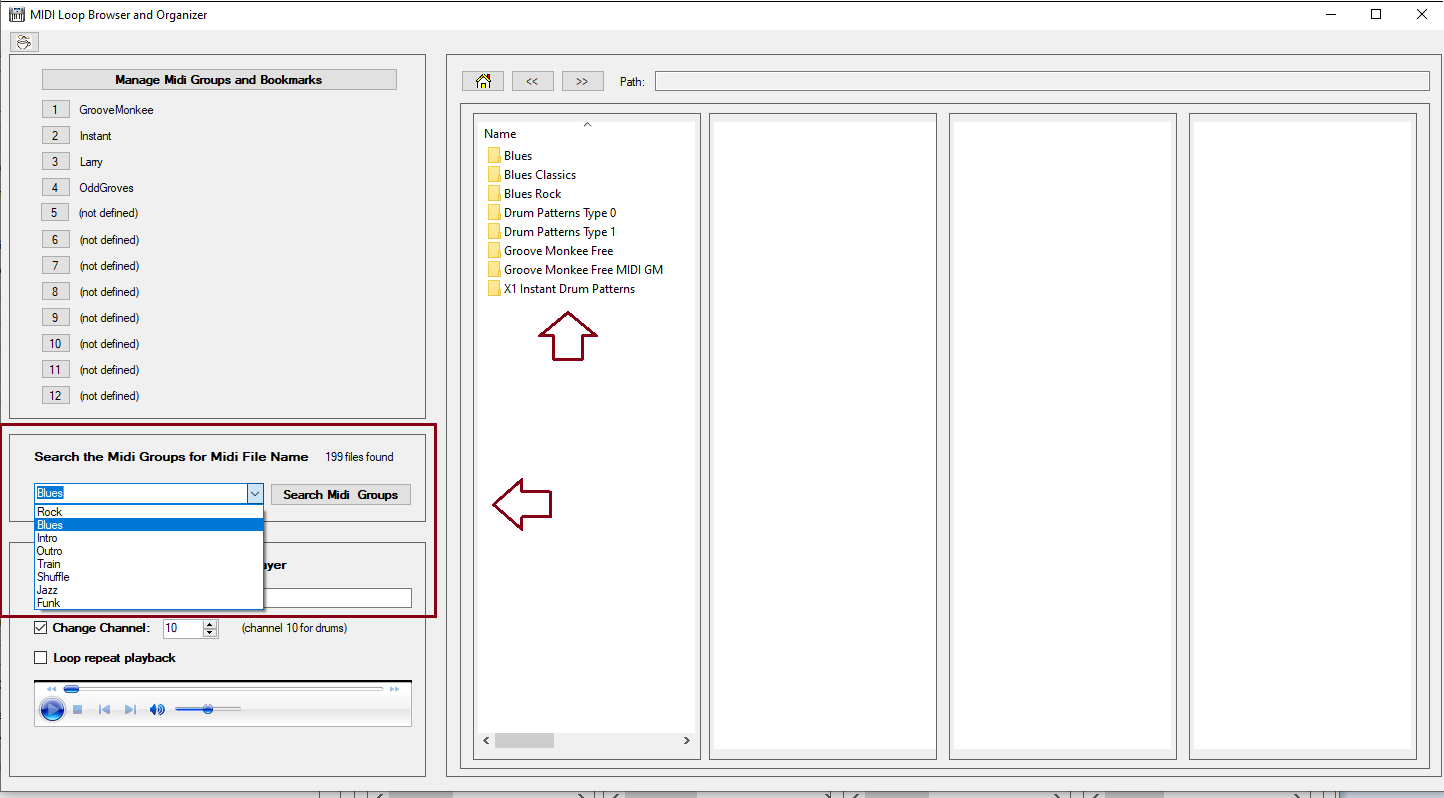Click the fast forward icon at seek bar

pyautogui.click(x=395, y=689)
